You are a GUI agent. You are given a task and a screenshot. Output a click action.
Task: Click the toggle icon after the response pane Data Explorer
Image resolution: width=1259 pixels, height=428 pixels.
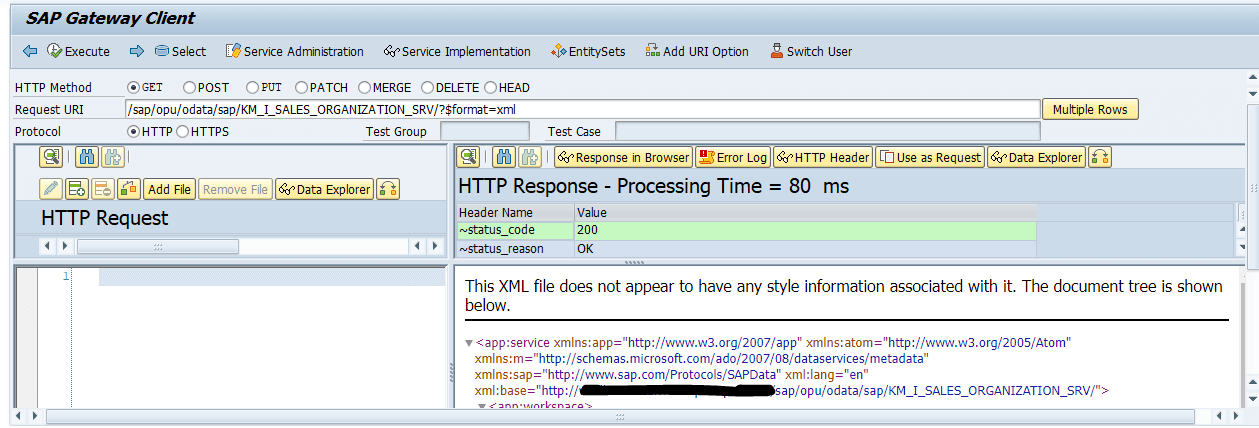(1100, 157)
